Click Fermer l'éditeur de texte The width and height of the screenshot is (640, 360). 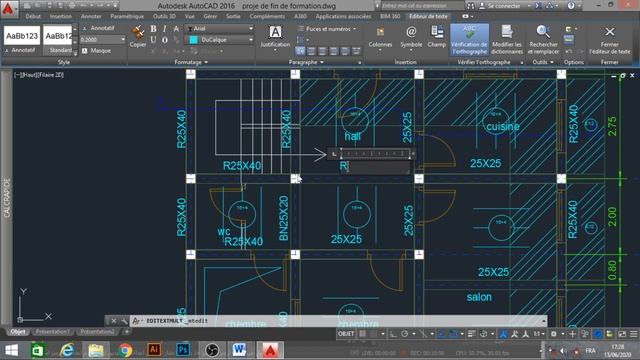coord(609,39)
